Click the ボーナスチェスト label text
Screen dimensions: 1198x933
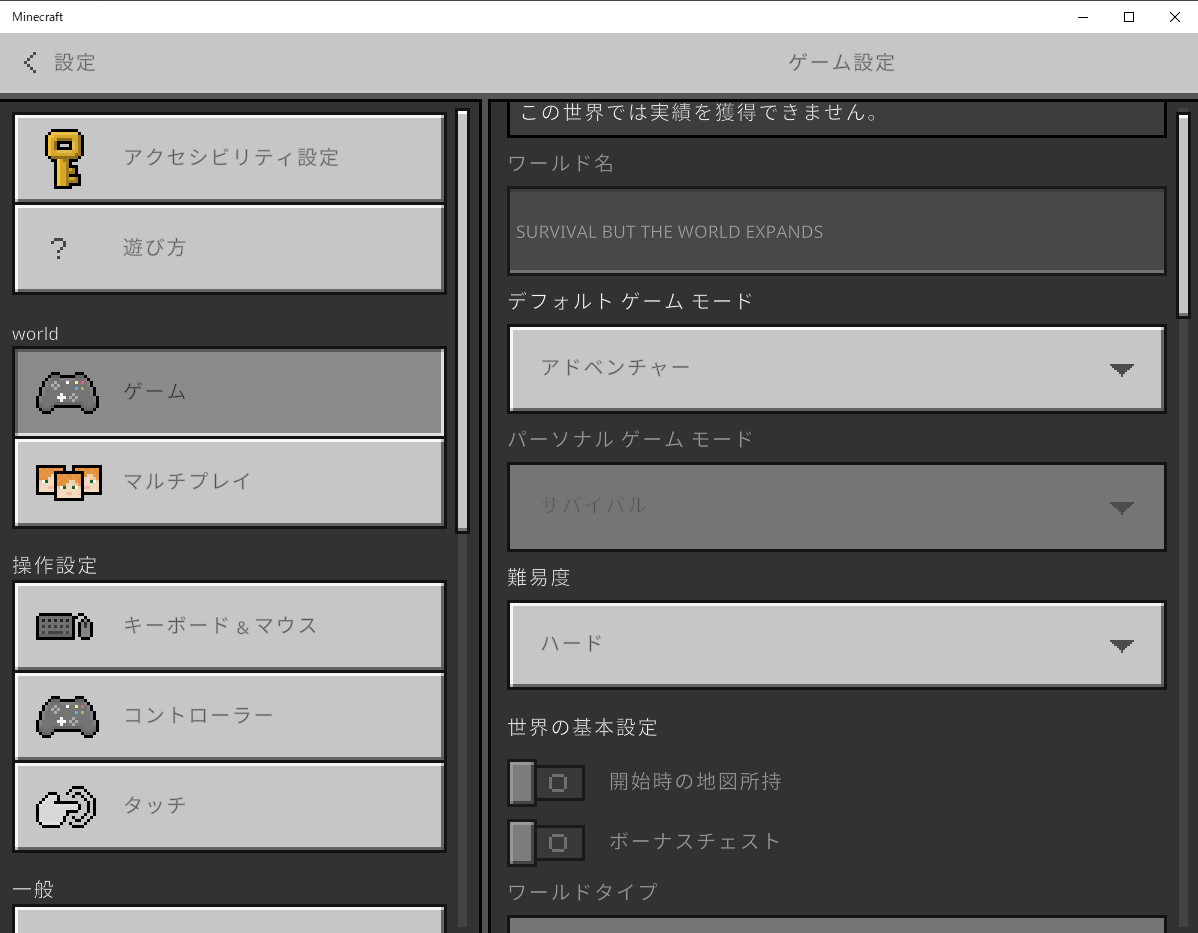tap(695, 841)
